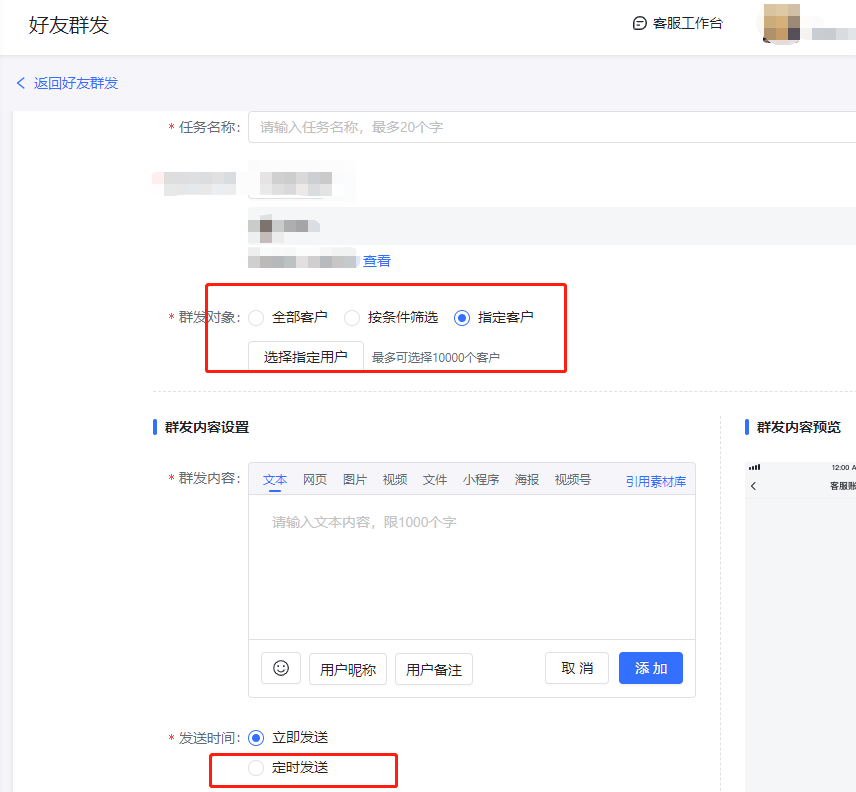Image resolution: width=856 pixels, height=792 pixels.
Task: Click the blue 添加 button
Action: click(x=651, y=668)
